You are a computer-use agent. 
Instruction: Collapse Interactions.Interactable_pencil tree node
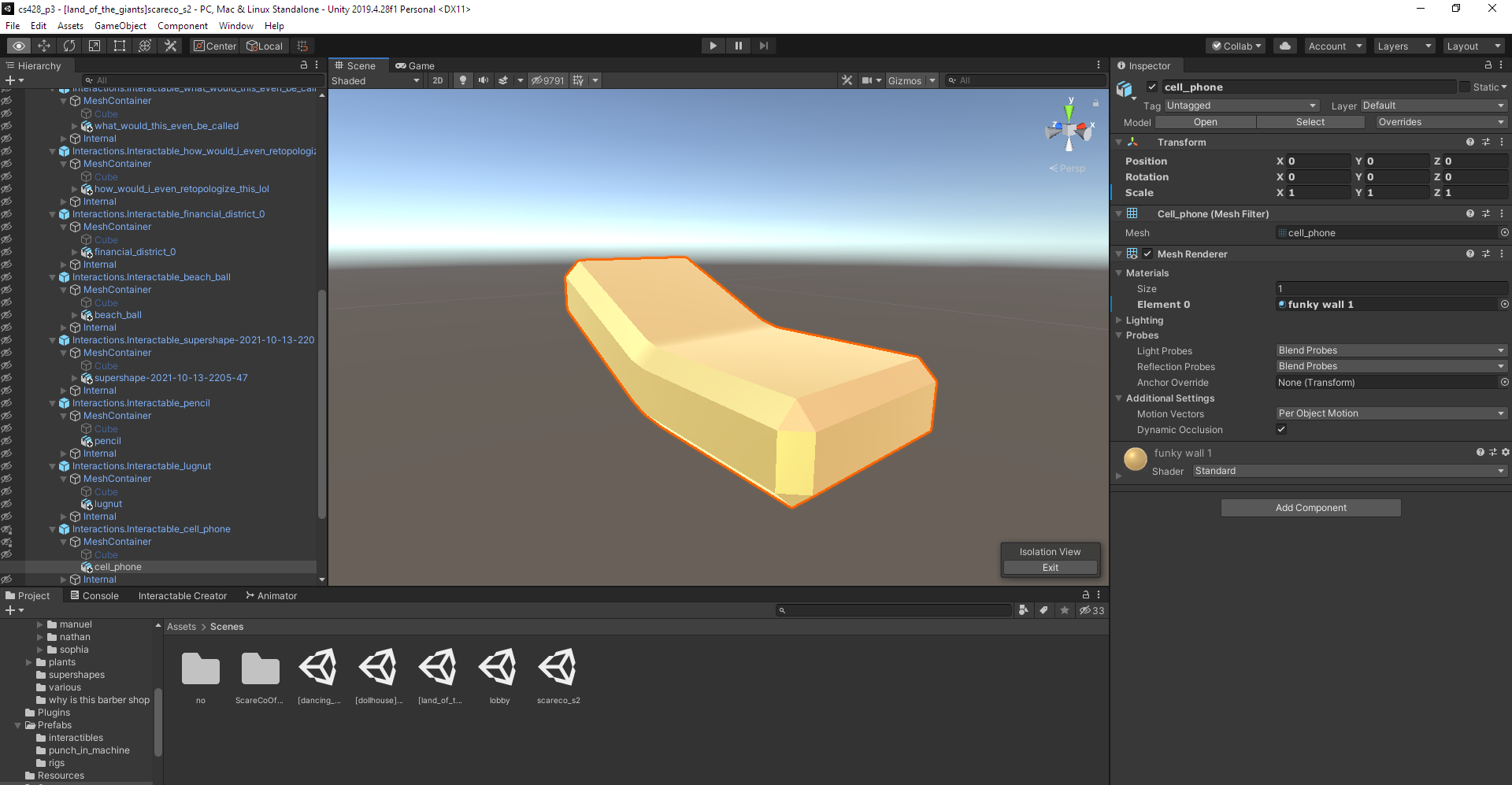53,403
